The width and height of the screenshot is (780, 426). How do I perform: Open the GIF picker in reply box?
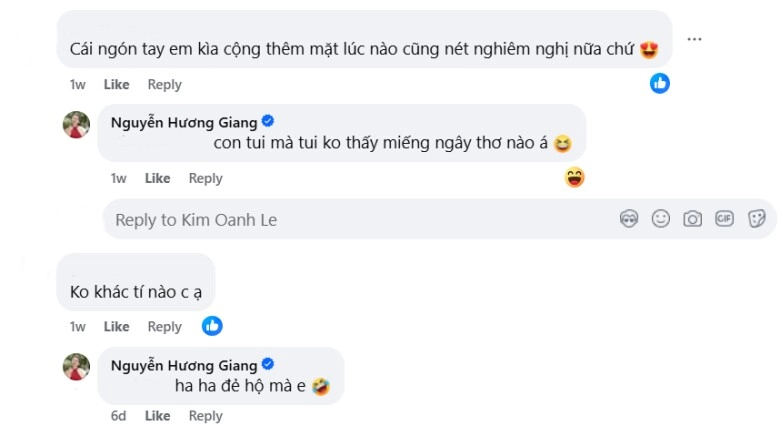click(x=724, y=219)
